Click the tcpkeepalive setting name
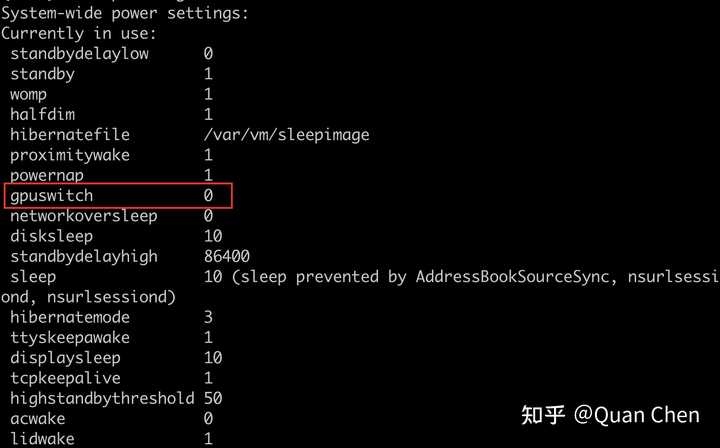Viewport: 720px width, 448px height. 65,378
